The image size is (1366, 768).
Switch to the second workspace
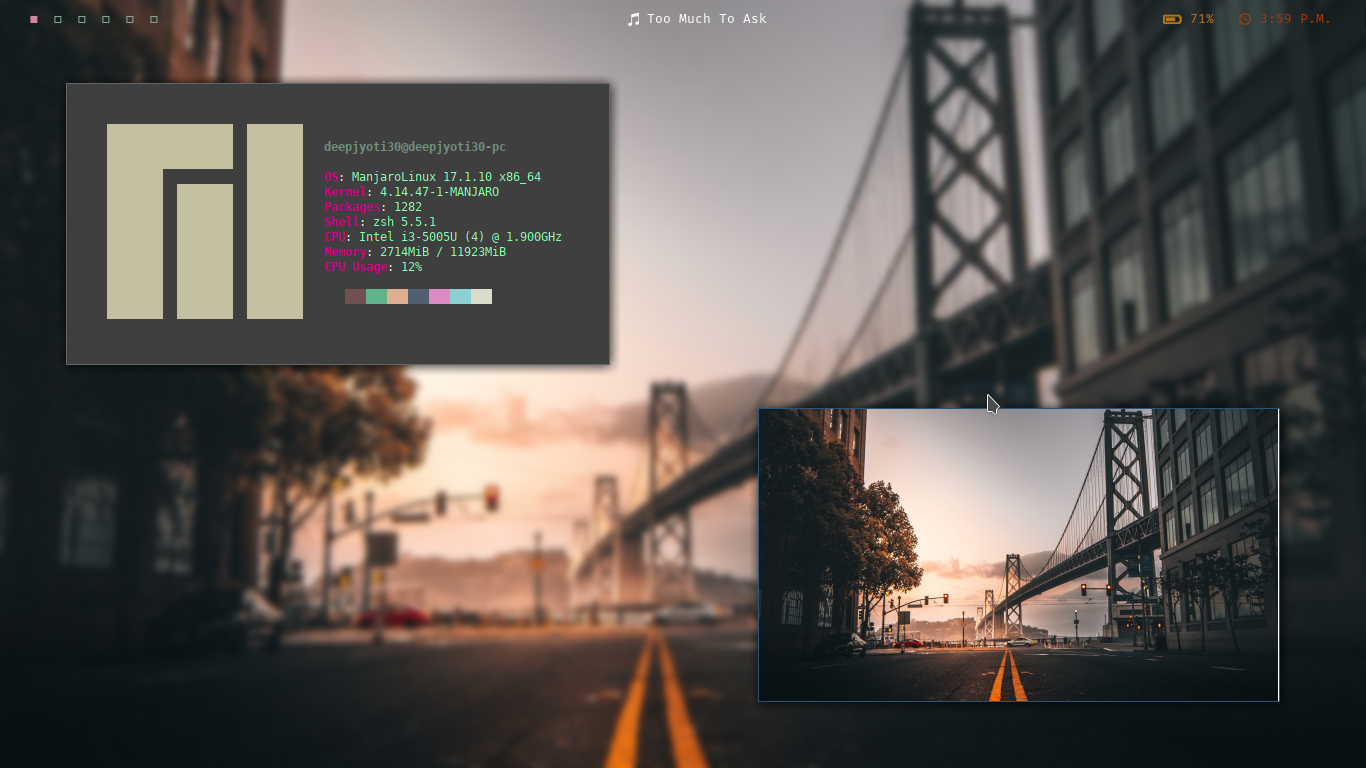57,18
